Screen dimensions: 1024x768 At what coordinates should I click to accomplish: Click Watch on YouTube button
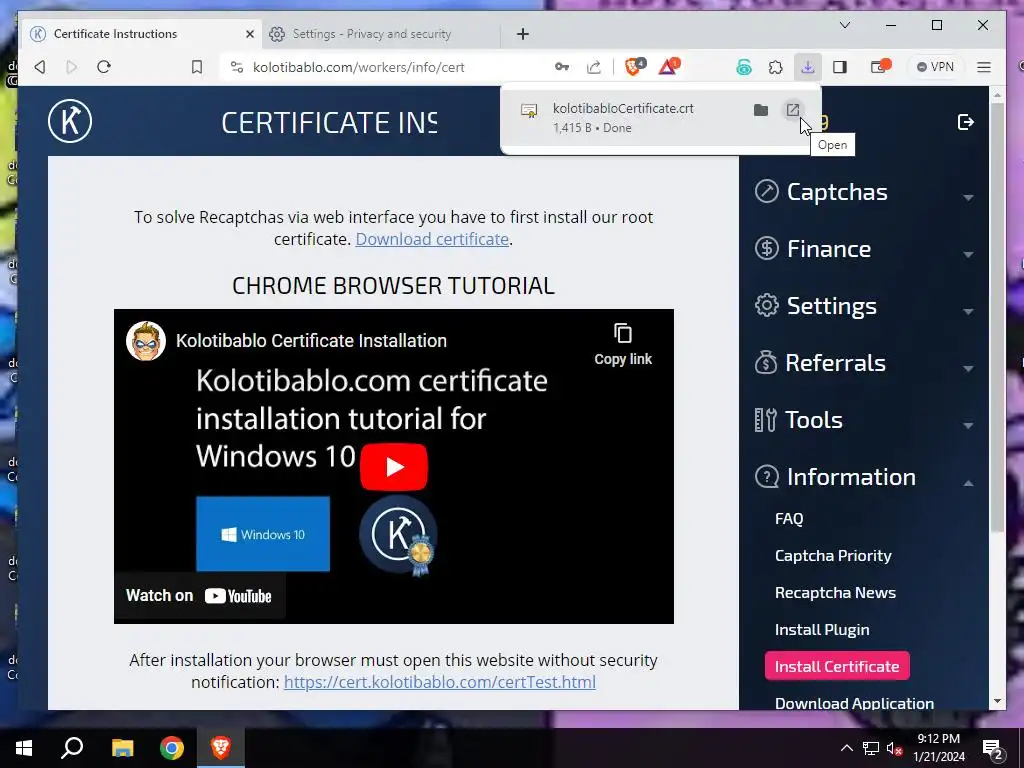pyautogui.click(x=199, y=596)
